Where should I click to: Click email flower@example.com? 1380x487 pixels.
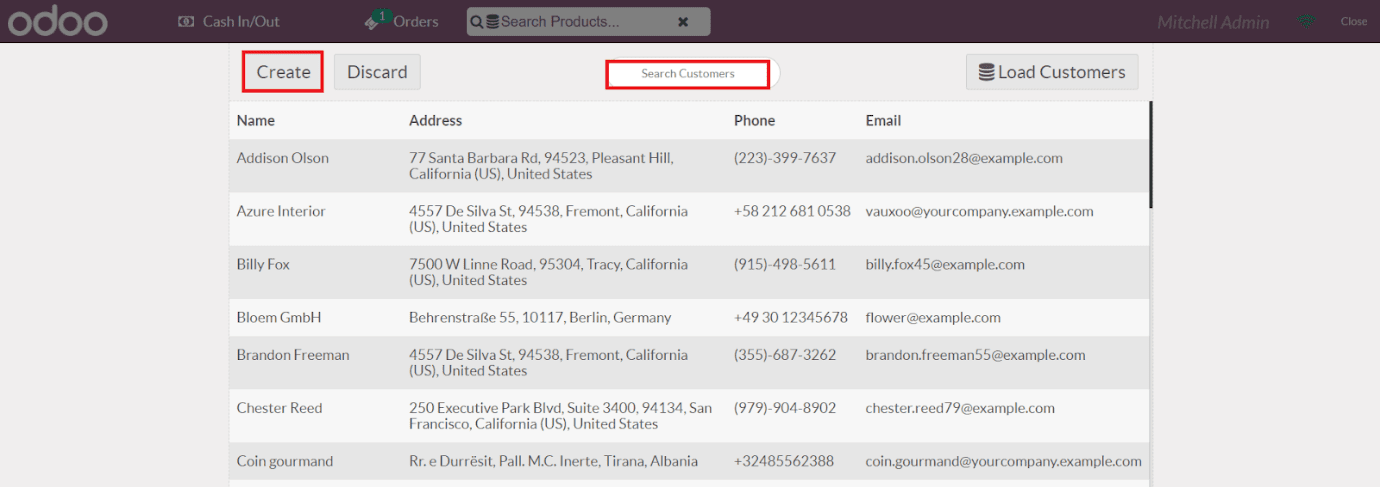point(933,317)
